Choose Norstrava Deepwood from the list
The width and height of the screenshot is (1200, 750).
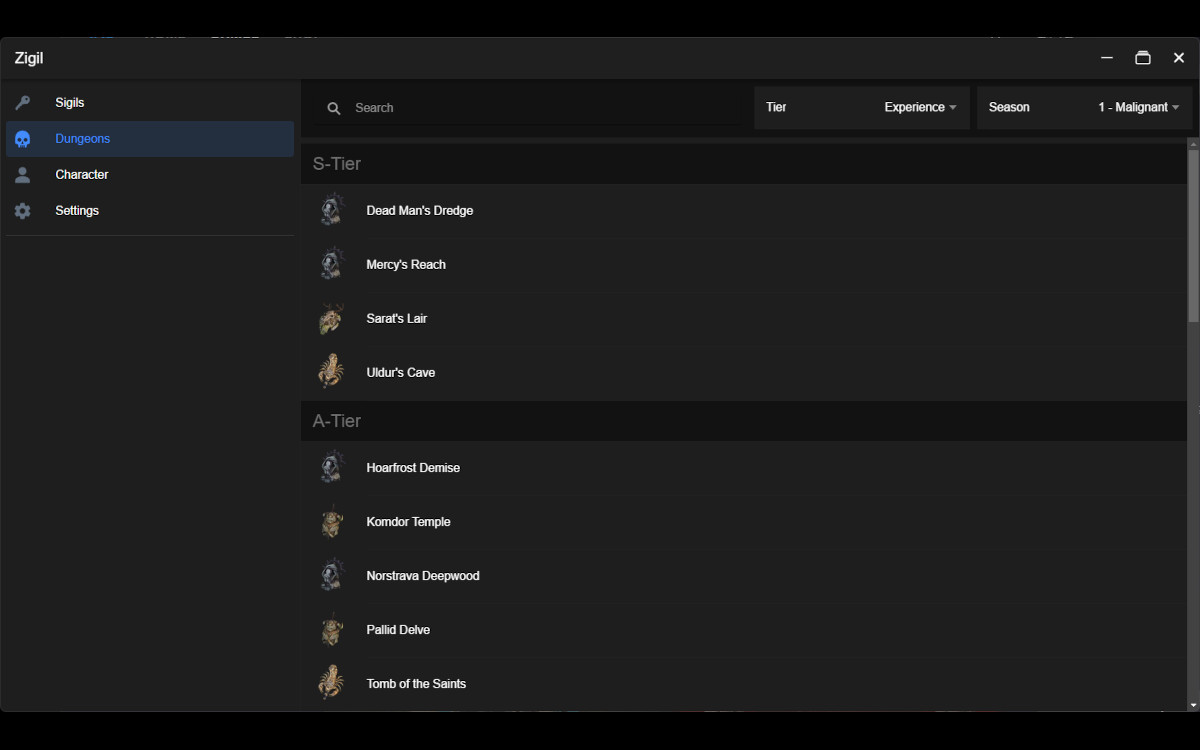click(423, 576)
